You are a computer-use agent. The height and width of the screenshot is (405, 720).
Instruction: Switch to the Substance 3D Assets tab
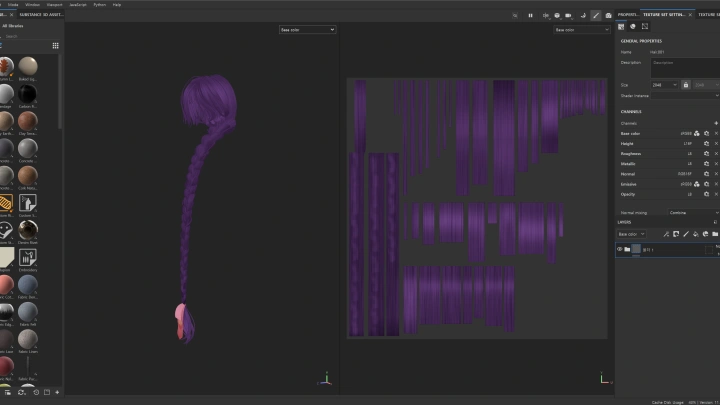tap(41, 15)
